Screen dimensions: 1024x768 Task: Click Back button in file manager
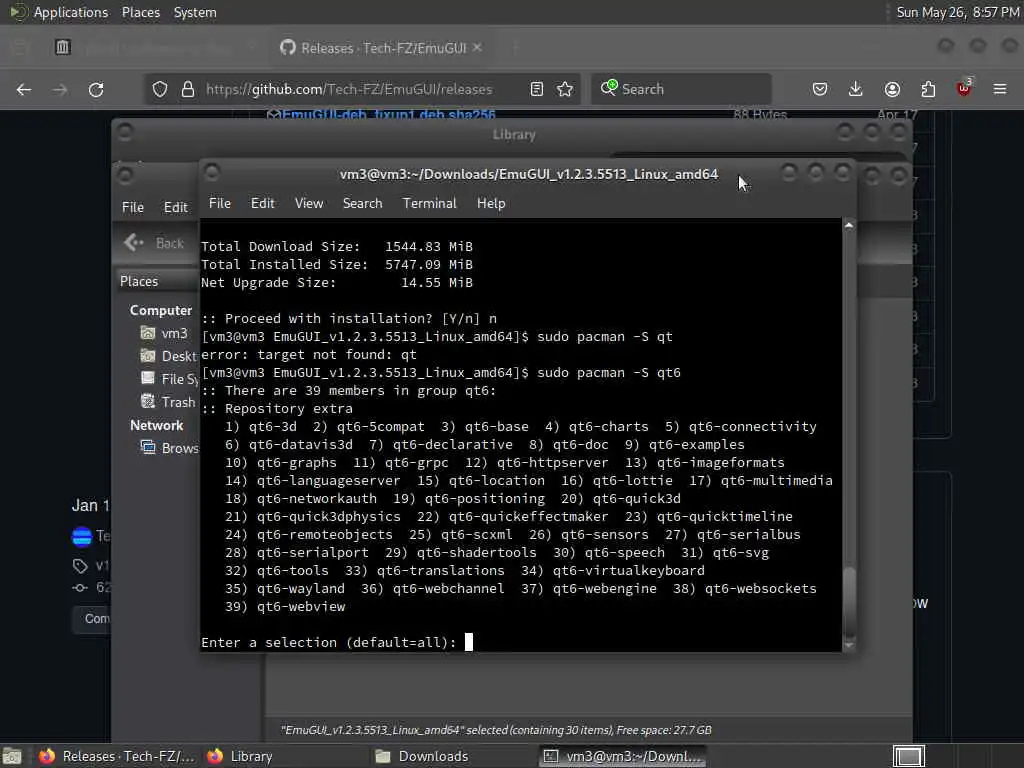pos(155,243)
